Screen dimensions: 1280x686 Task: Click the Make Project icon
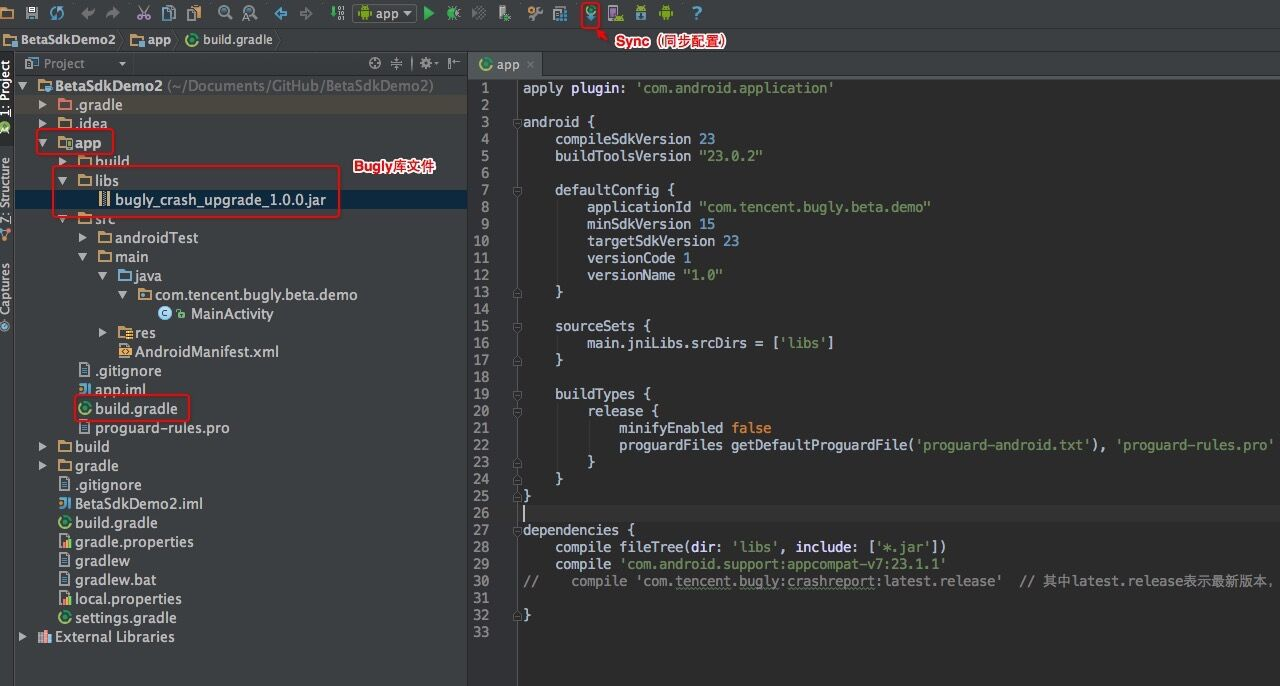337,13
